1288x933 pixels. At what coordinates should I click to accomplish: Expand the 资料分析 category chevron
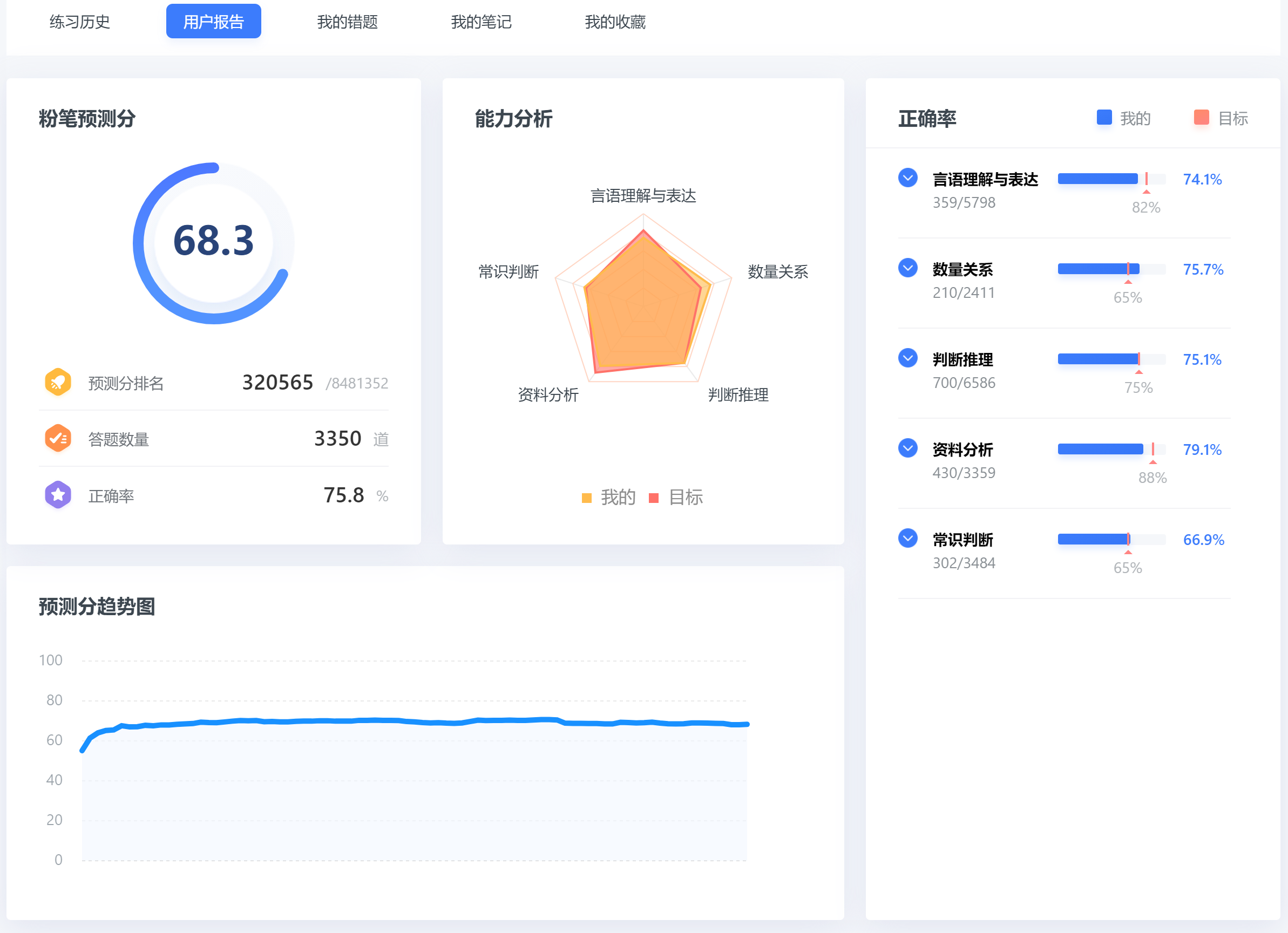coord(907,448)
